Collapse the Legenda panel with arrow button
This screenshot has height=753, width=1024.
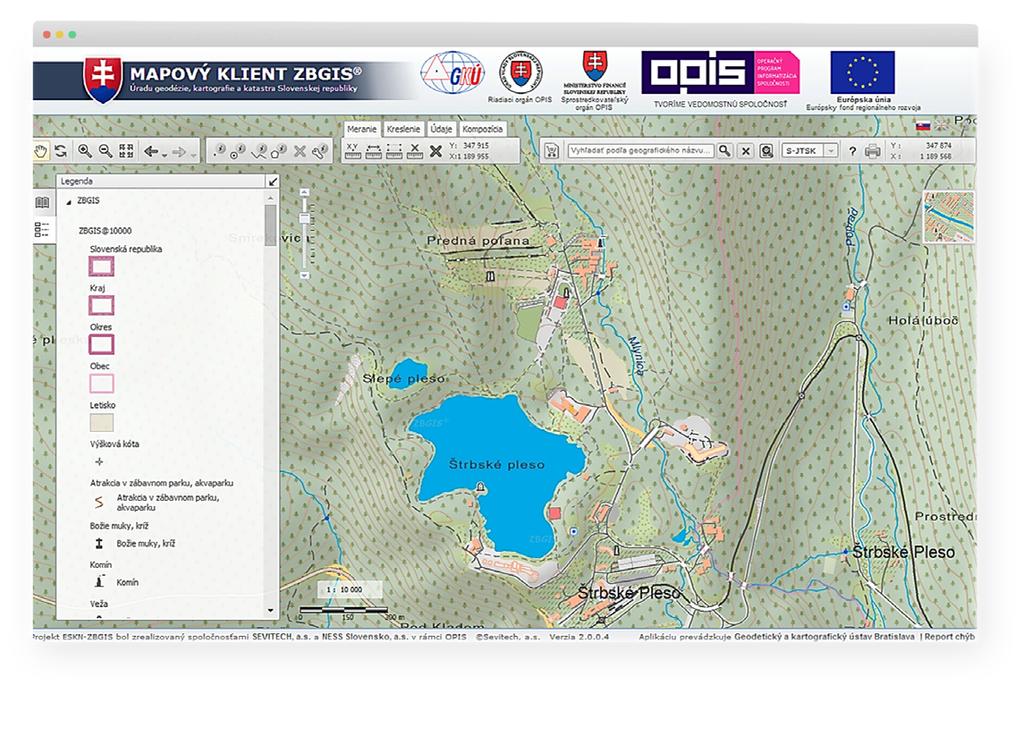[x=272, y=182]
